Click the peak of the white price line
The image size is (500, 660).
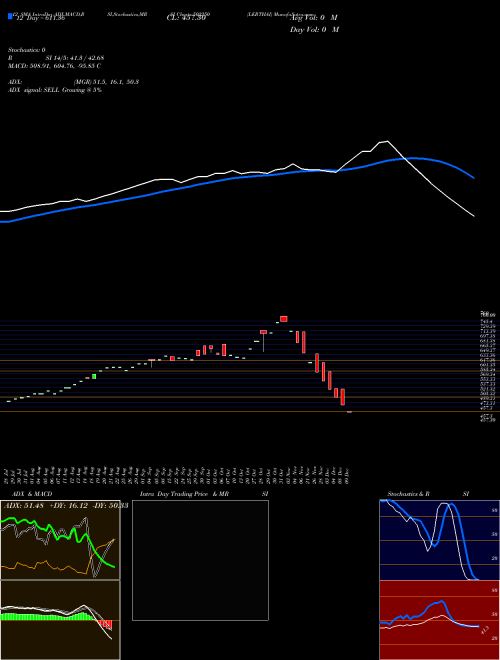(x=386, y=141)
